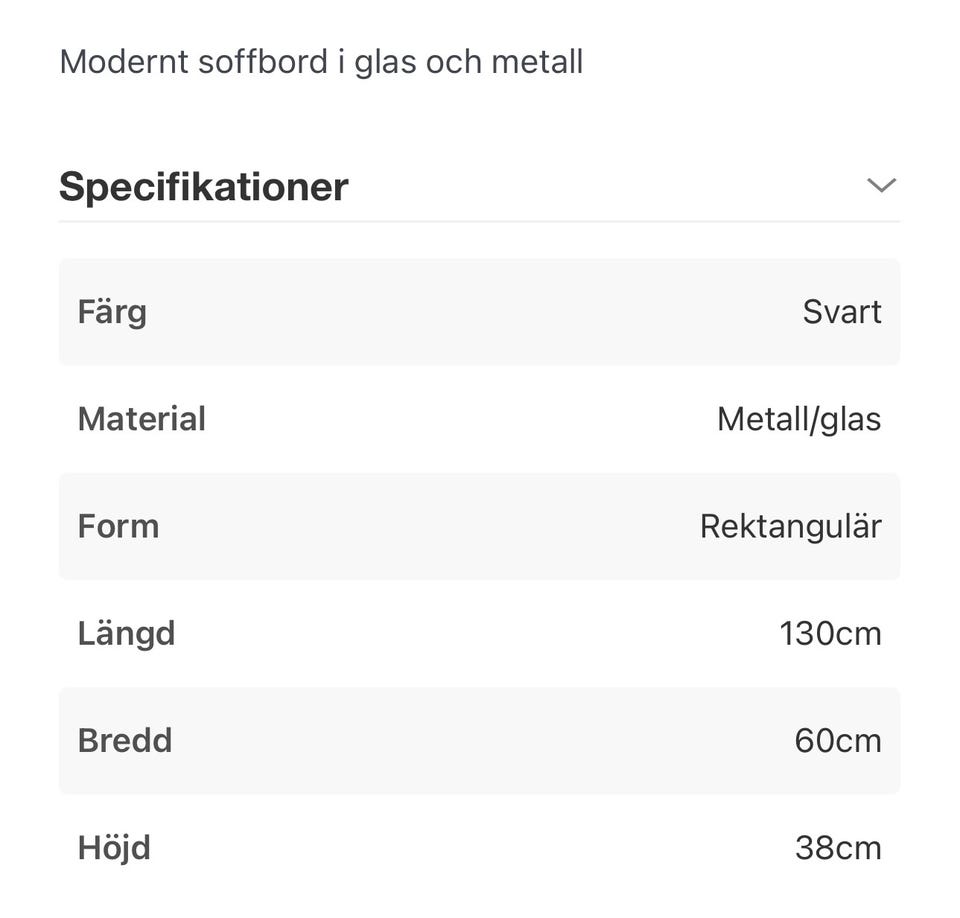Click the Färg label

pos(112,312)
